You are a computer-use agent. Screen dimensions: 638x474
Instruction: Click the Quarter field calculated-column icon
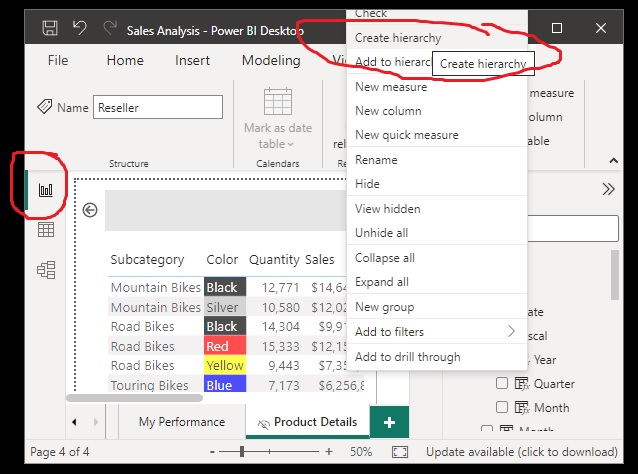pyautogui.click(x=522, y=384)
